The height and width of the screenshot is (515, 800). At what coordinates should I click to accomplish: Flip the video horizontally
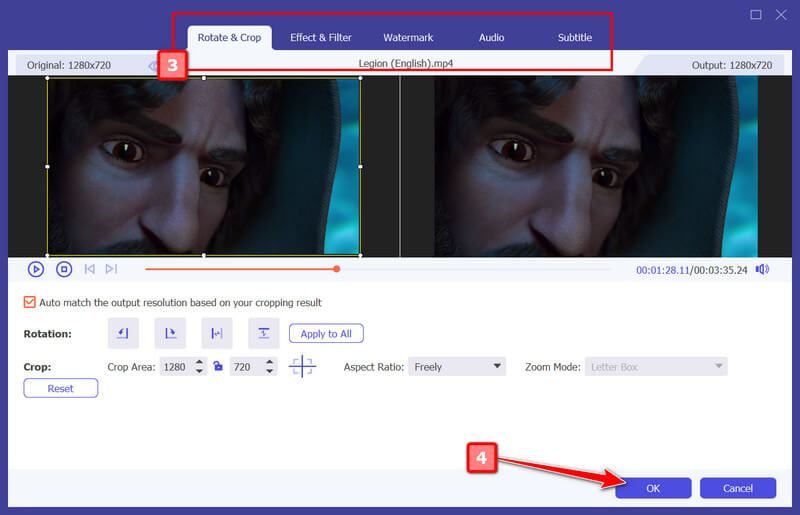216,333
